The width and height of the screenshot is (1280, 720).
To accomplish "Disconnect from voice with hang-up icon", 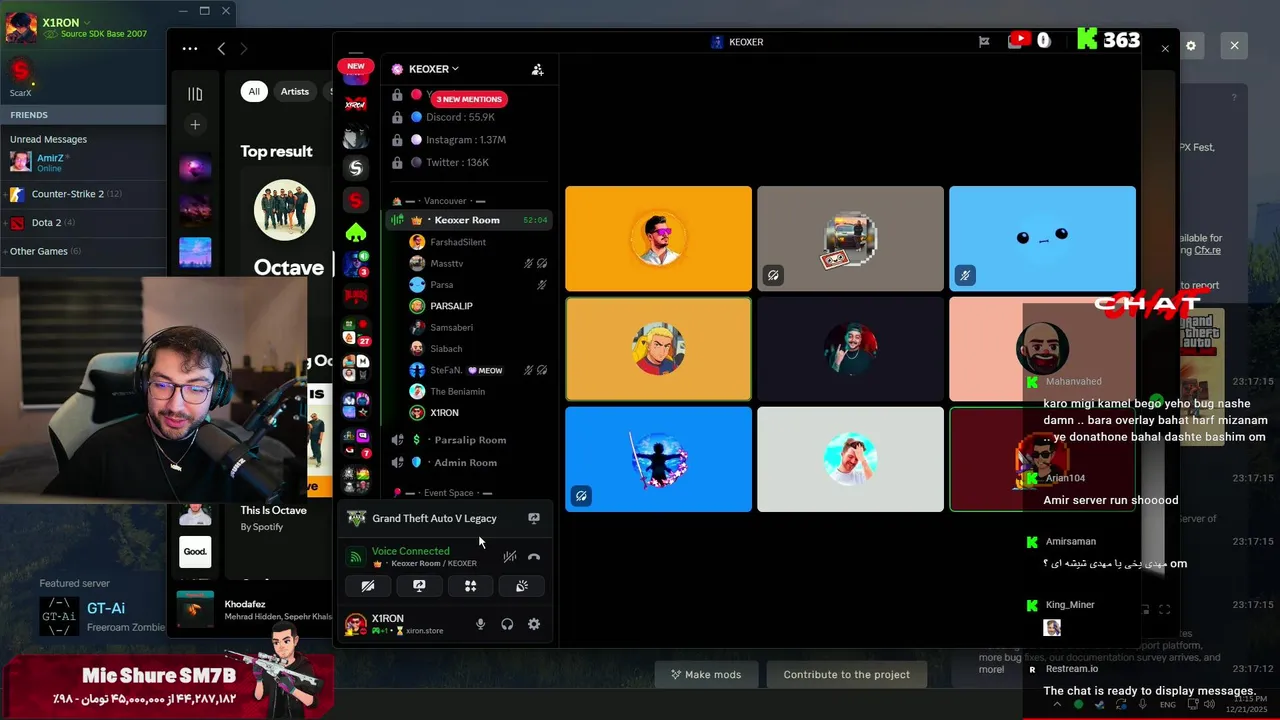I will [x=534, y=557].
